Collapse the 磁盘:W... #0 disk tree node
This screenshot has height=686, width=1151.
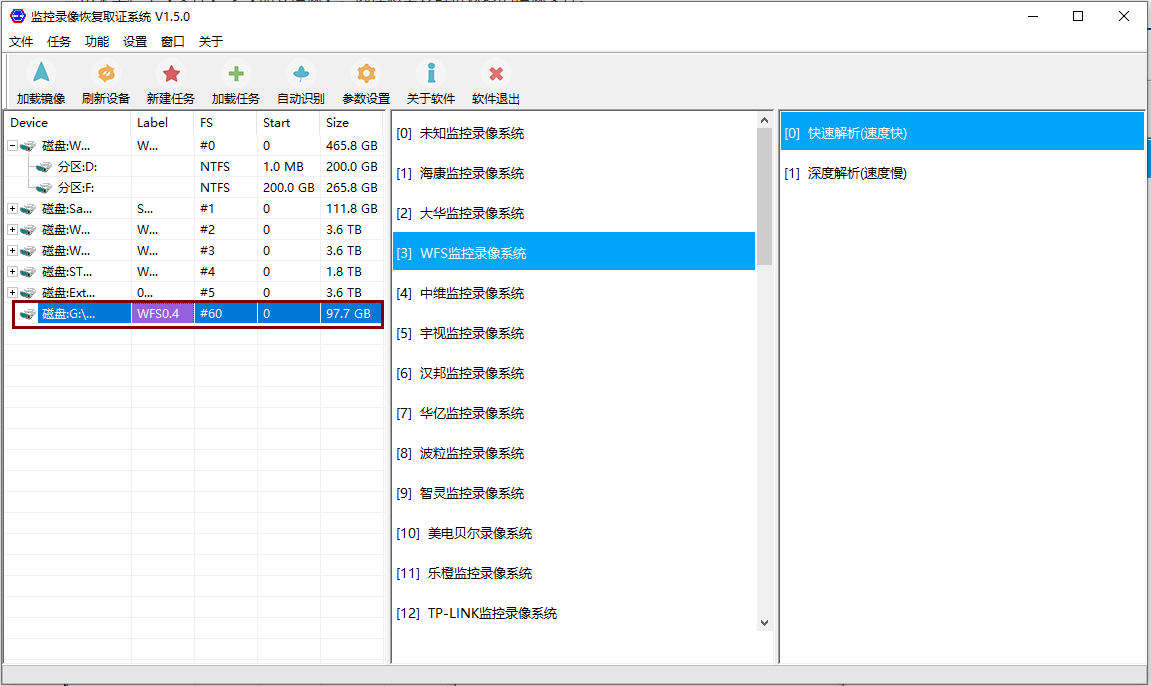(12, 146)
